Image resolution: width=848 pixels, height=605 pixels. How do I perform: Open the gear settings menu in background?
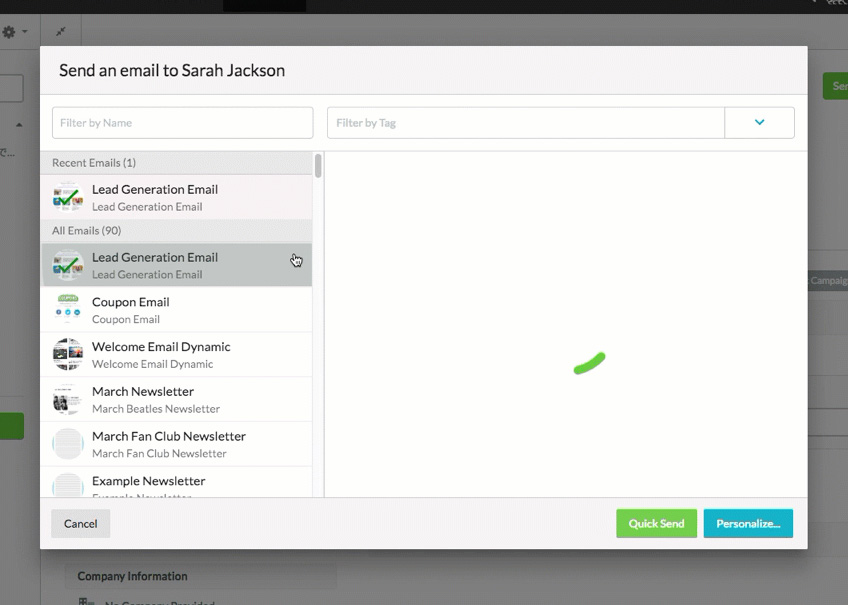pyautogui.click(x=15, y=32)
